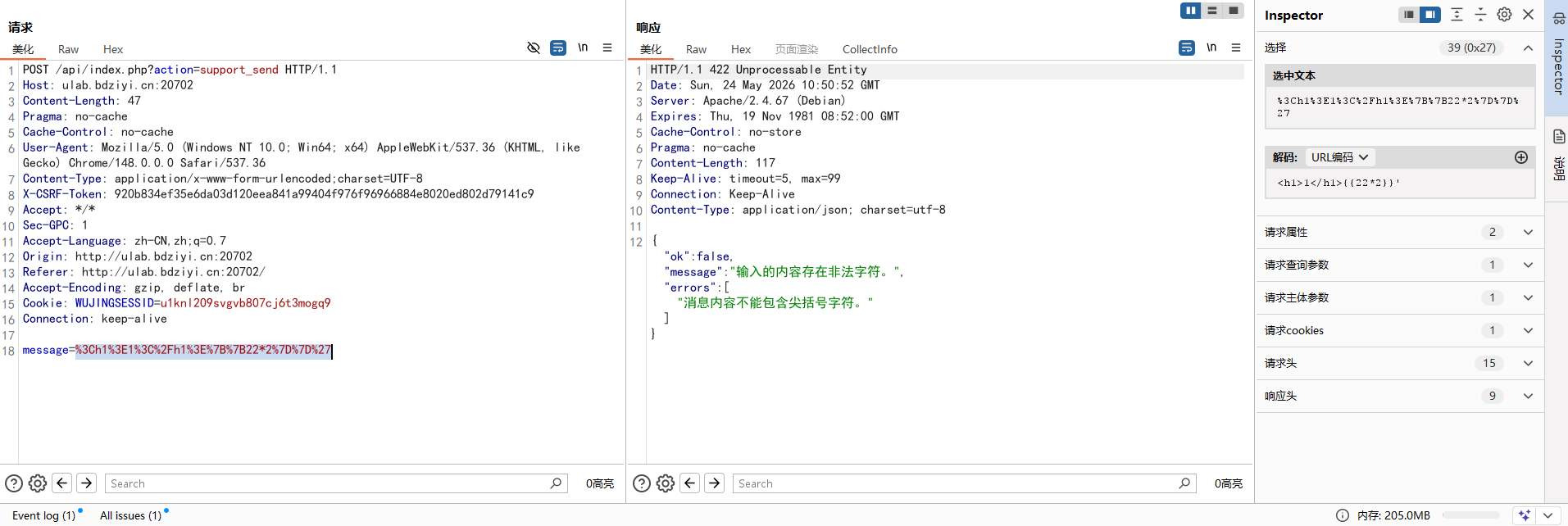Screen dimensions: 1568x526
Task: Go to previous match in response search
Action: point(690,483)
